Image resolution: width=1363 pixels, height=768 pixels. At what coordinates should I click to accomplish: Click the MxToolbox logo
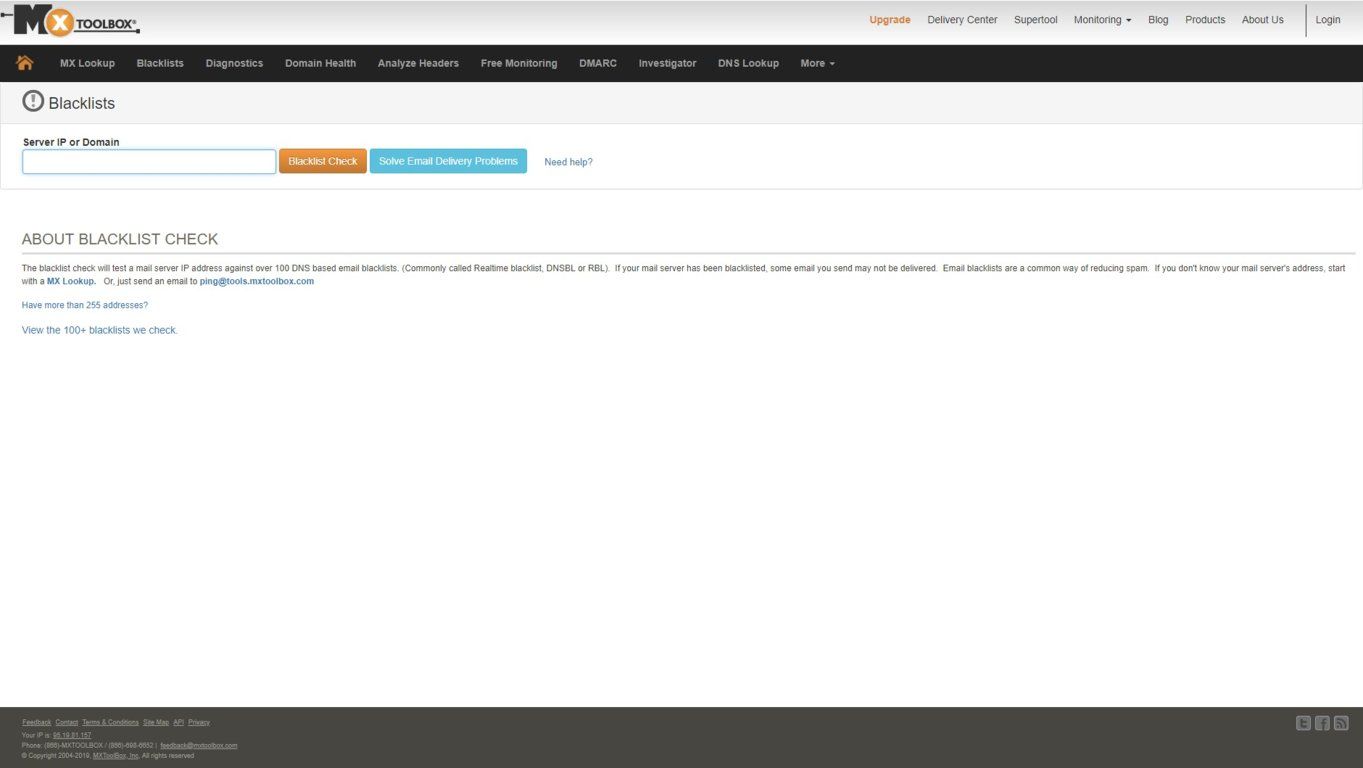(72, 20)
